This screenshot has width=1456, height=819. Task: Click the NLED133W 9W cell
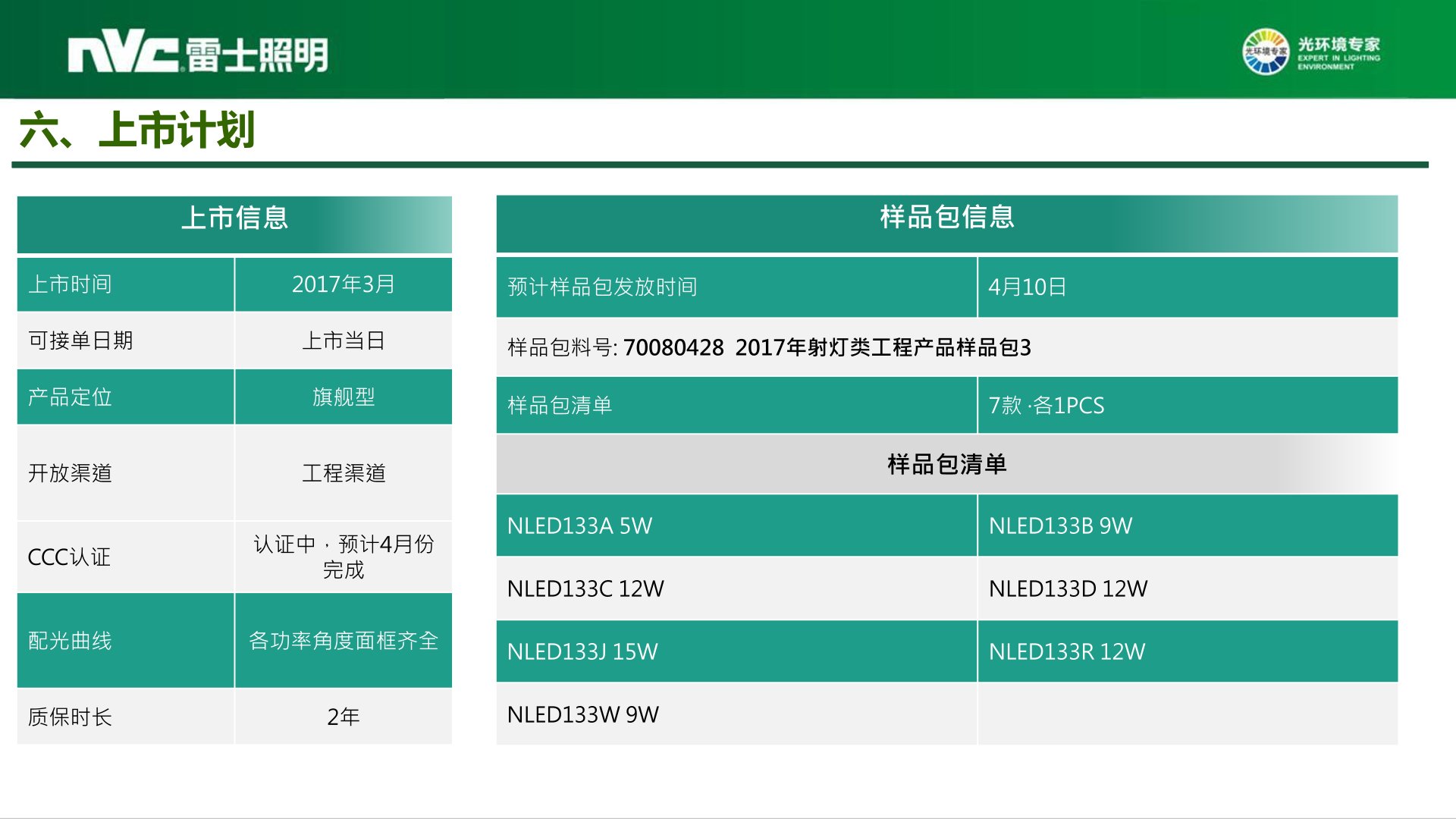click(x=582, y=714)
